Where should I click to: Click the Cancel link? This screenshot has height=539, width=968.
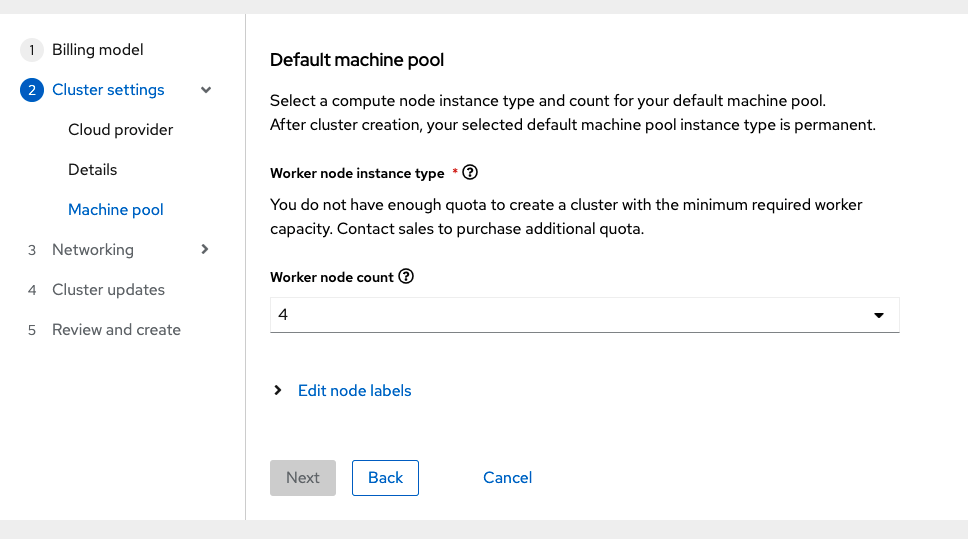pyautogui.click(x=507, y=478)
